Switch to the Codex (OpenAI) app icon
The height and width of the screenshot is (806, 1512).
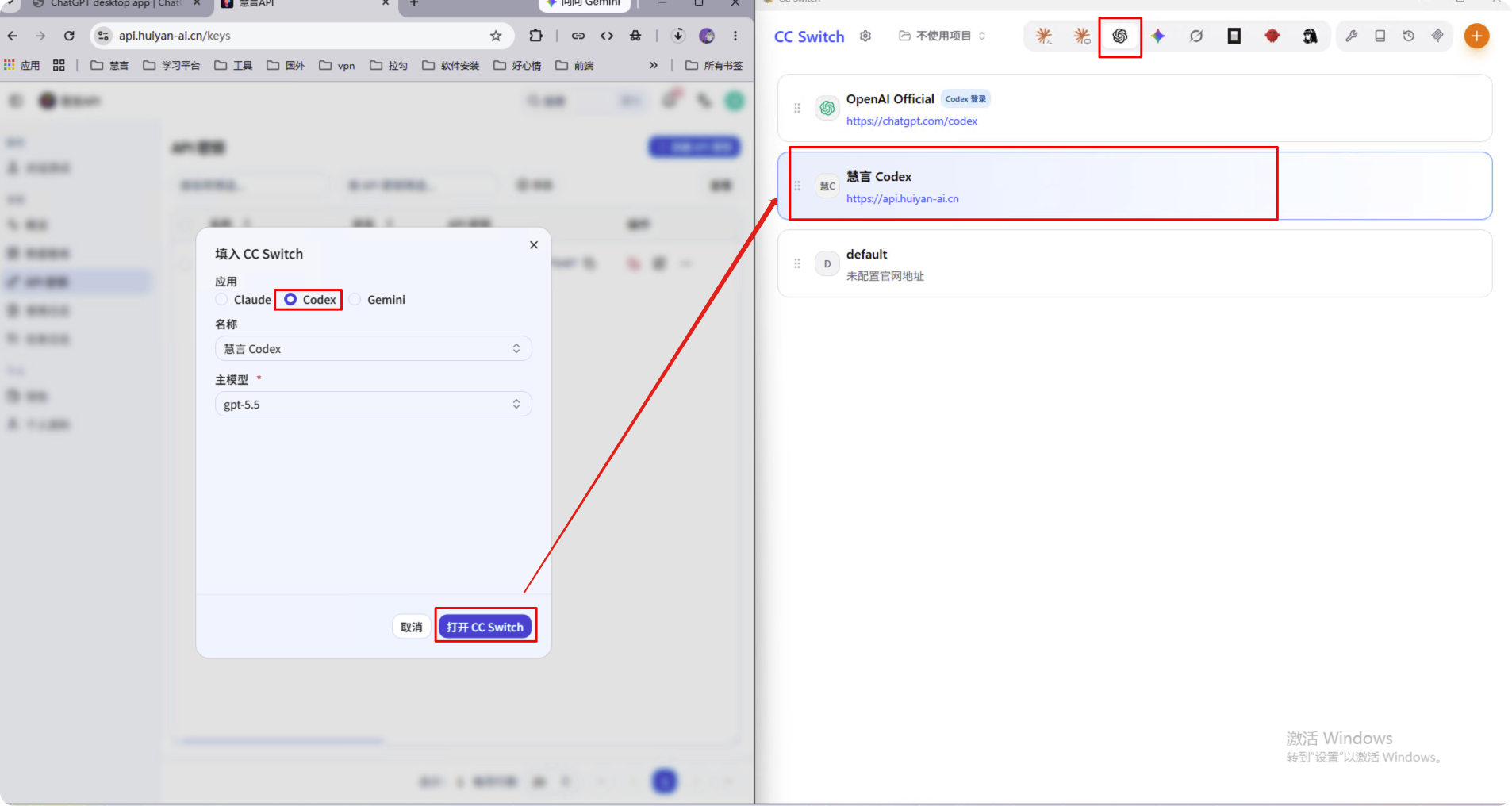pos(1120,36)
